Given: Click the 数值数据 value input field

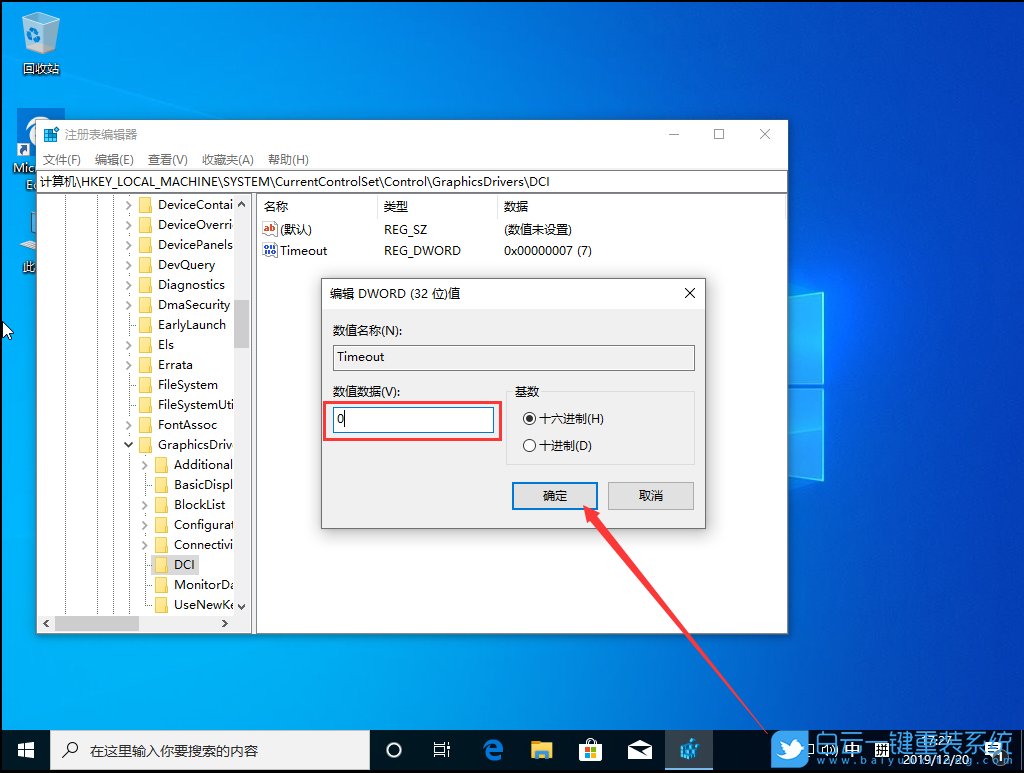Looking at the screenshot, I should point(412,420).
